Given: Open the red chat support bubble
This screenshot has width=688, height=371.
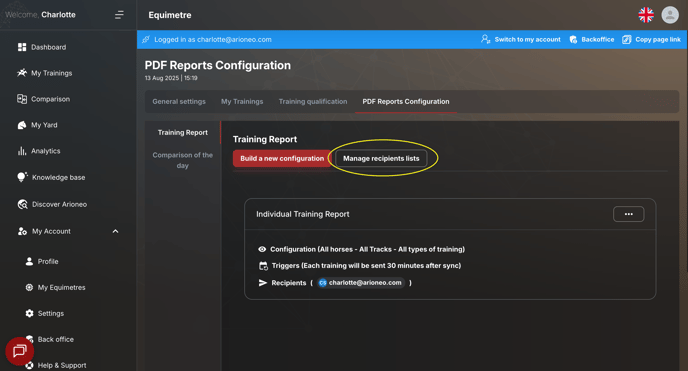Looking at the screenshot, I should click(19, 351).
